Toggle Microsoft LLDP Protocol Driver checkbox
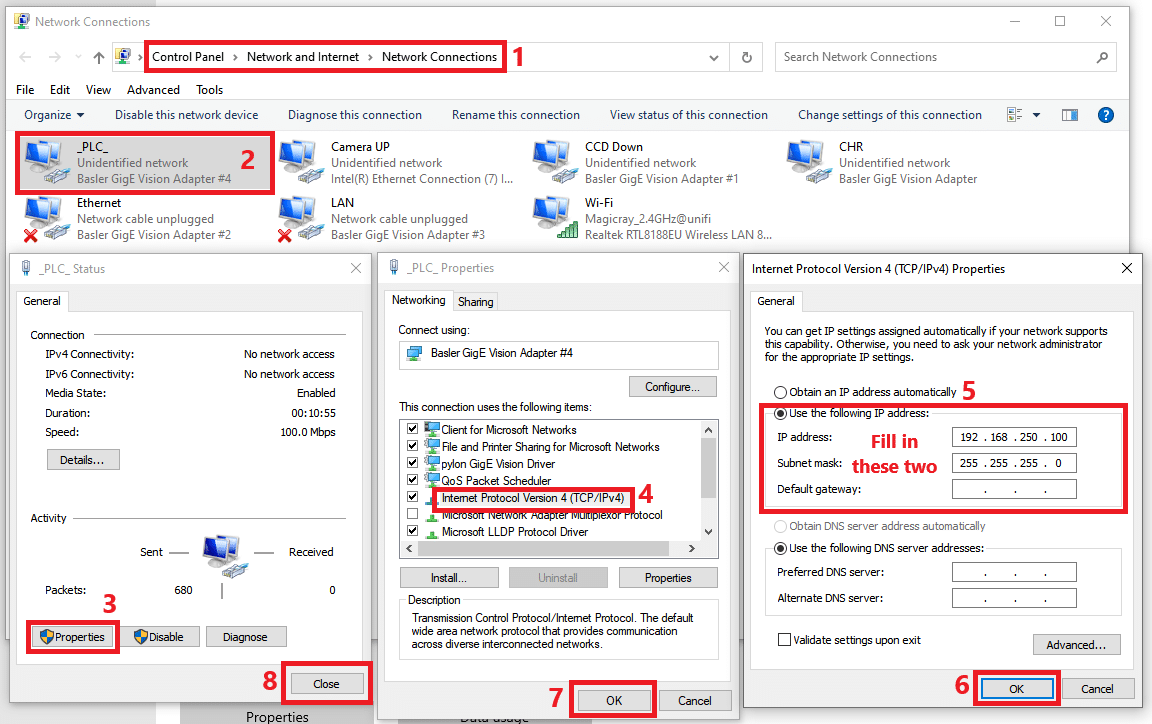 pos(412,531)
